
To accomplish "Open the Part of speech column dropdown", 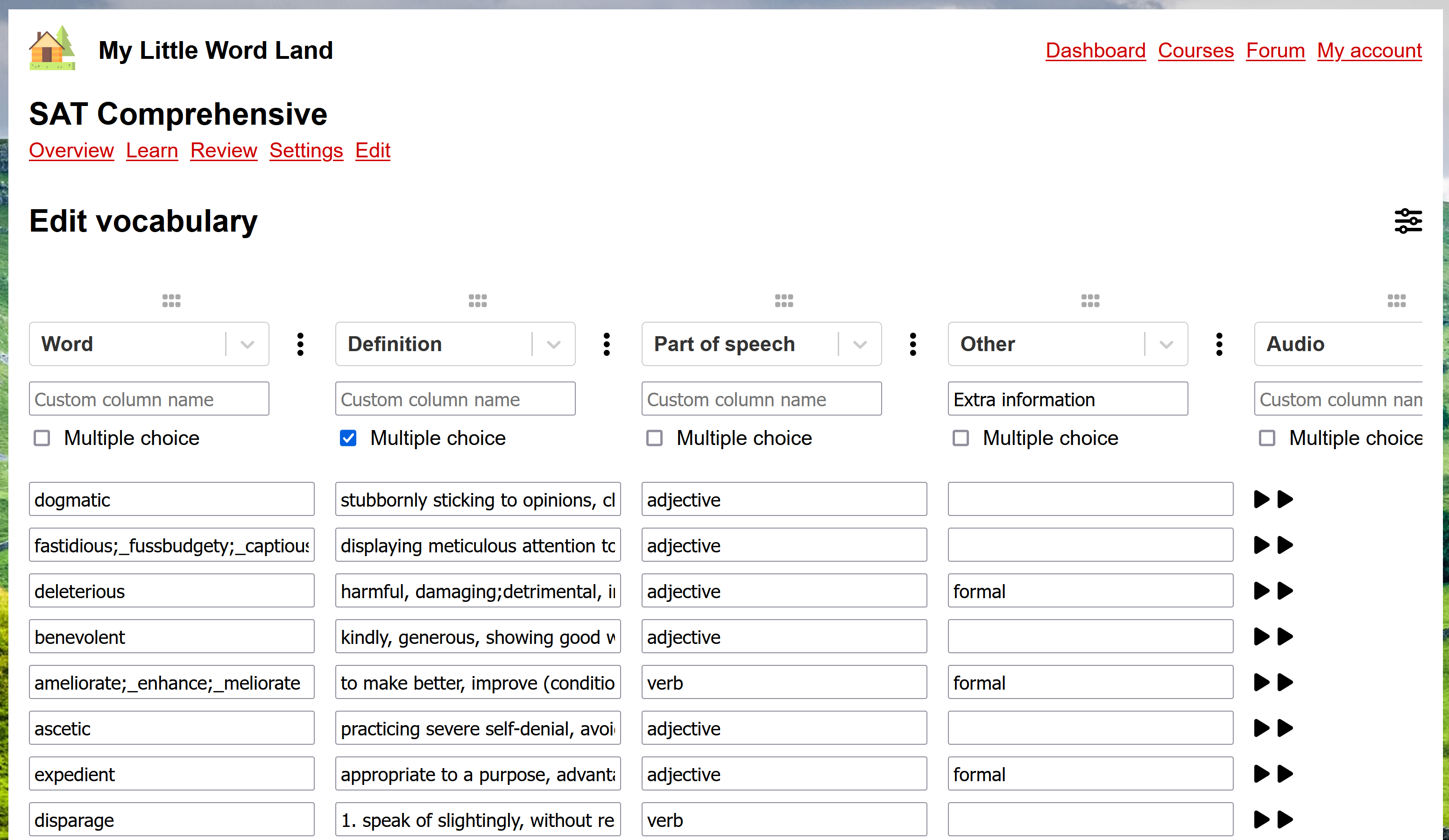I will coord(762,344).
